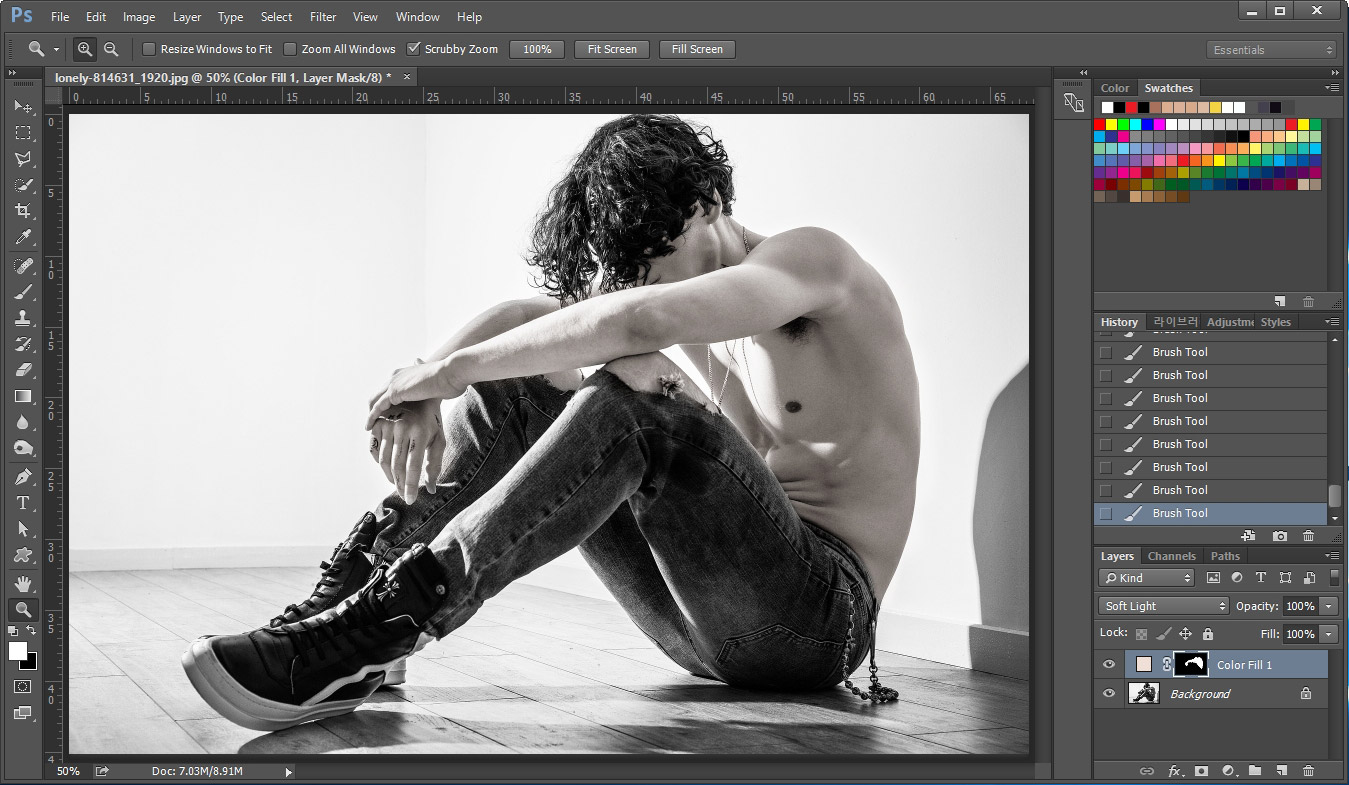Enable Resize Windows to Fit checkbox
The image size is (1349, 785).
pyautogui.click(x=149, y=49)
